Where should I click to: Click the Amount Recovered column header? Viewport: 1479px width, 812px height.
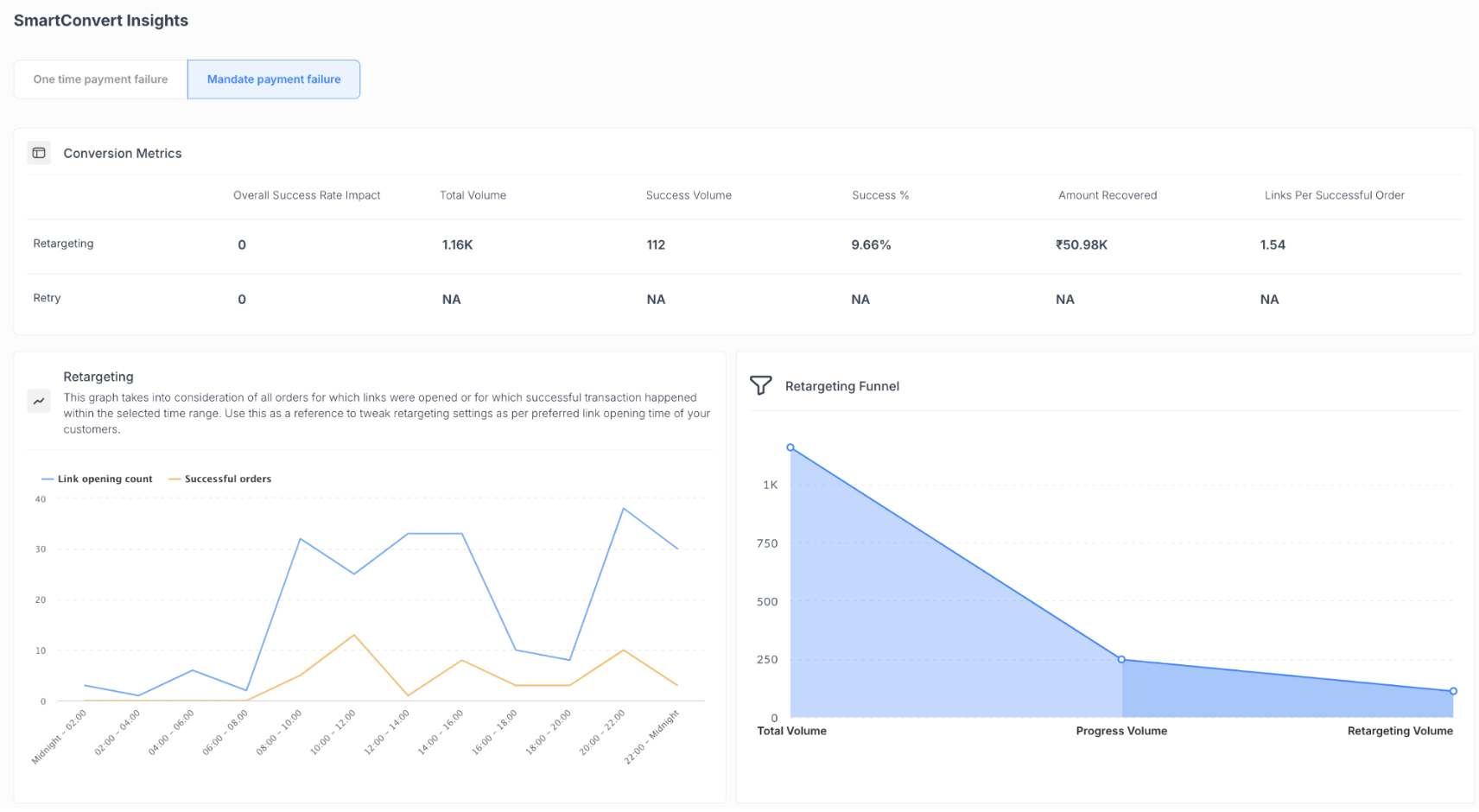tap(1107, 195)
